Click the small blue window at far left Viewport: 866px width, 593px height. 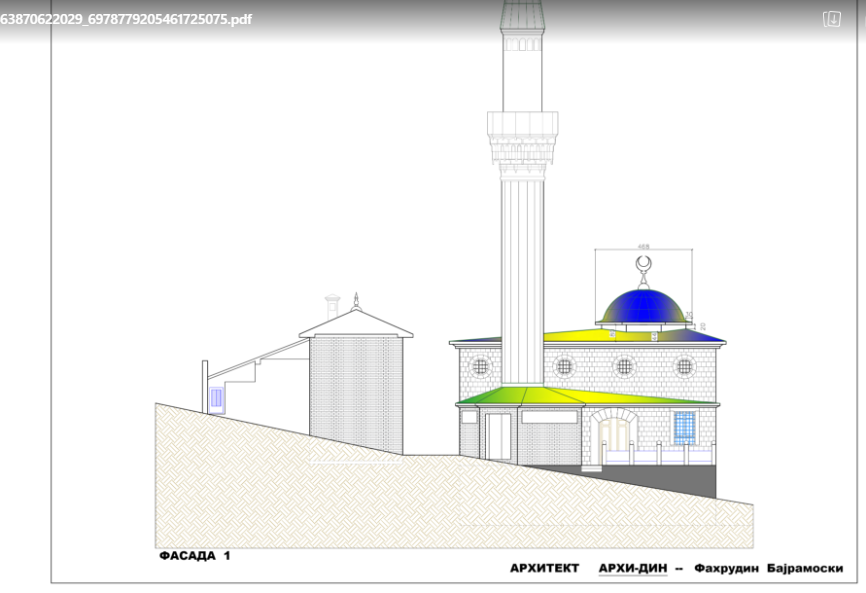pos(217,398)
